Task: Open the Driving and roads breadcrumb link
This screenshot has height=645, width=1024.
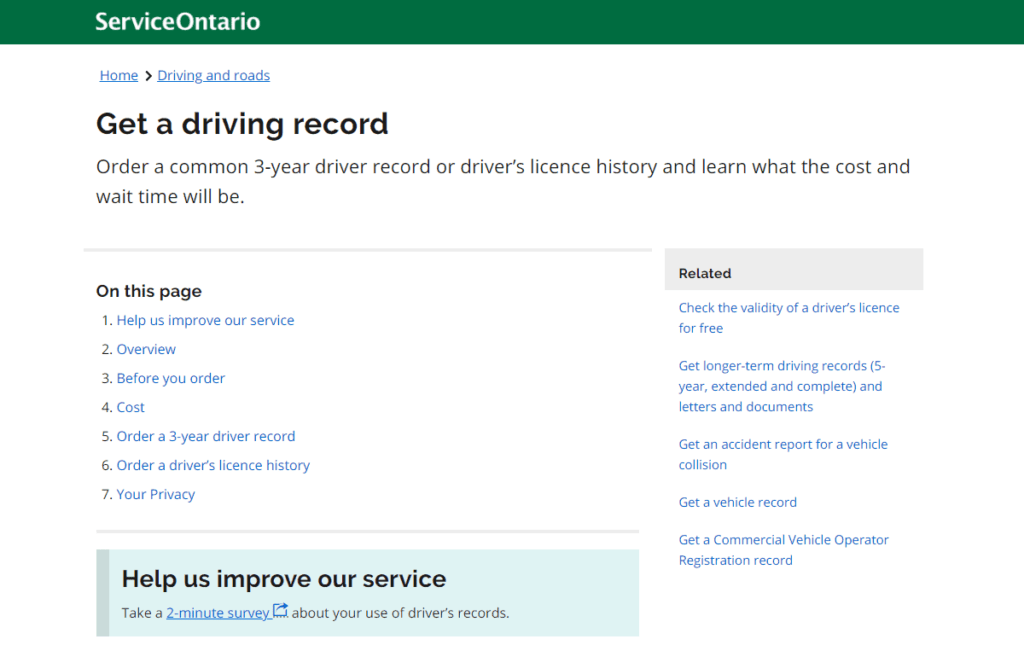Action: point(213,75)
